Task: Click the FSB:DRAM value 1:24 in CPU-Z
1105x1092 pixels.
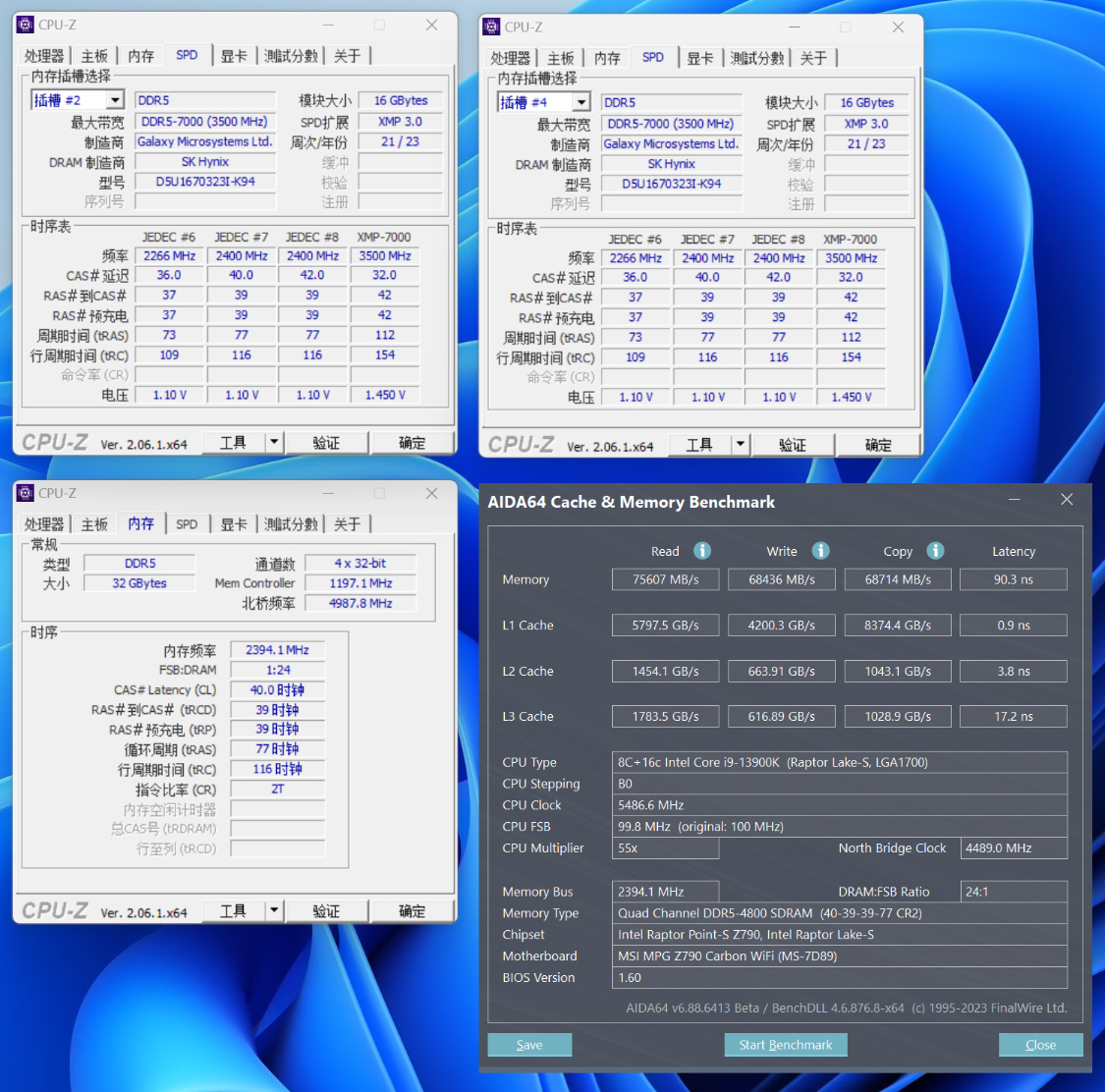Action: (x=278, y=670)
